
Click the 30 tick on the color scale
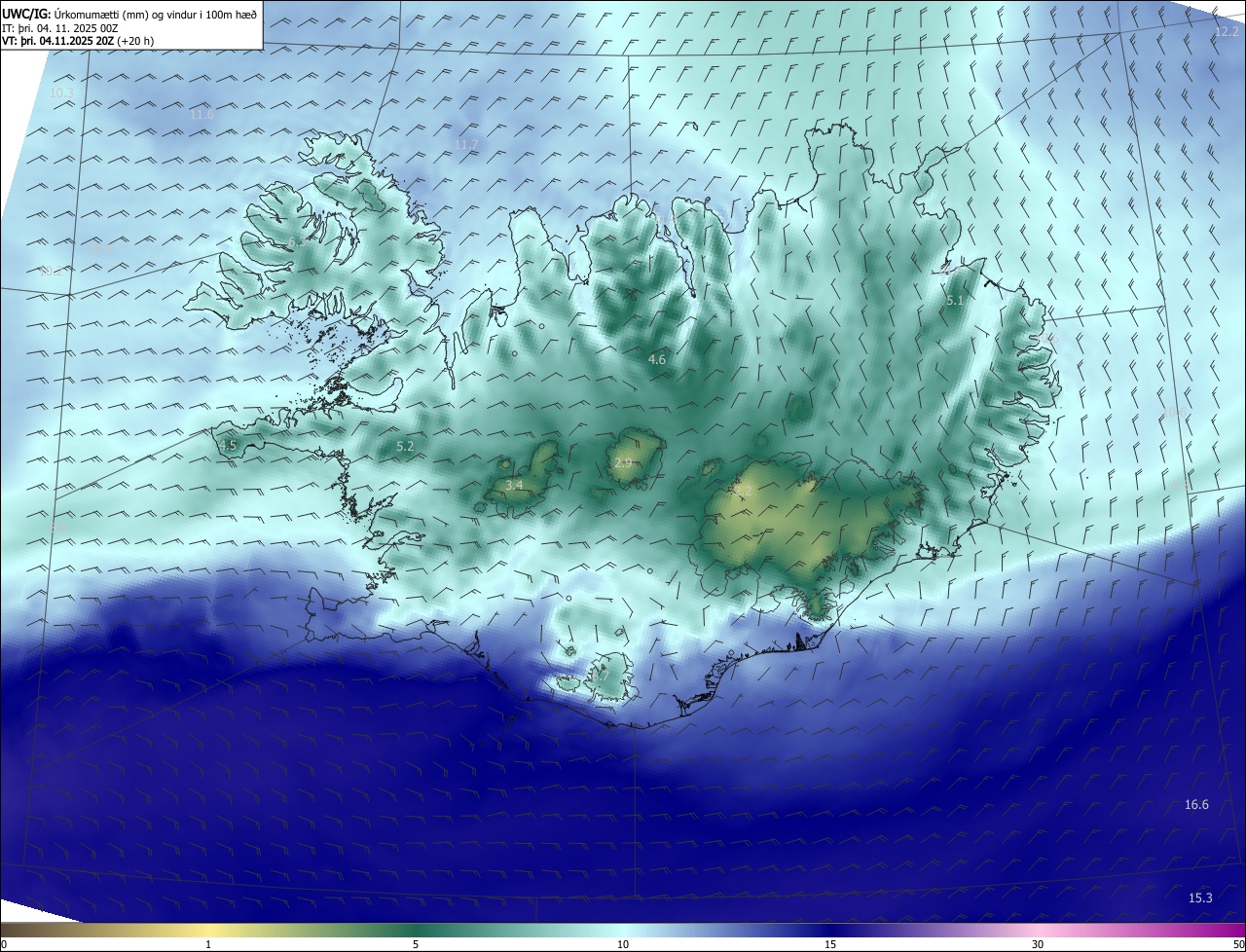(1038, 945)
